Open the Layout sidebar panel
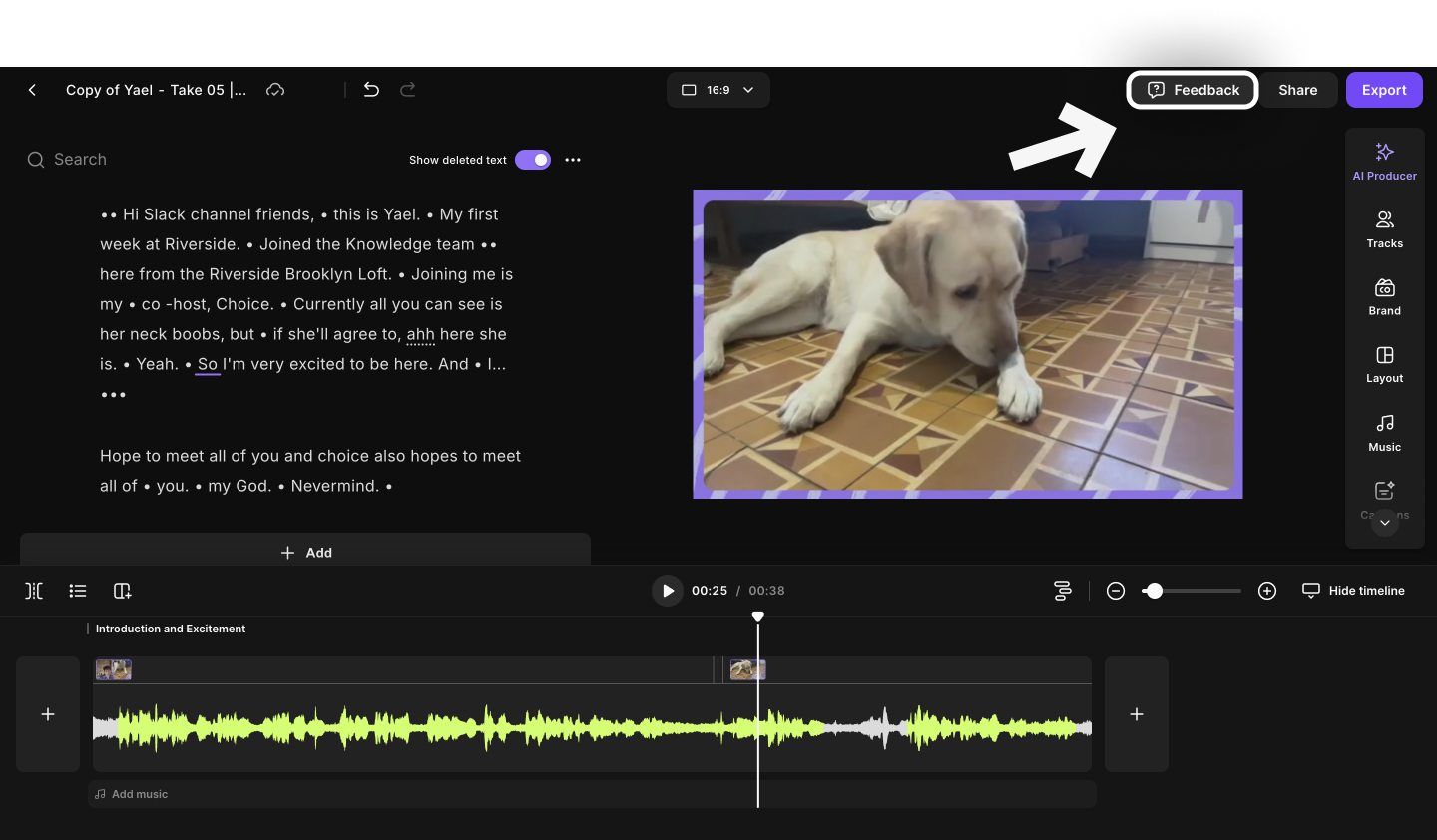The width and height of the screenshot is (1437, 840). coord(1384,364)
